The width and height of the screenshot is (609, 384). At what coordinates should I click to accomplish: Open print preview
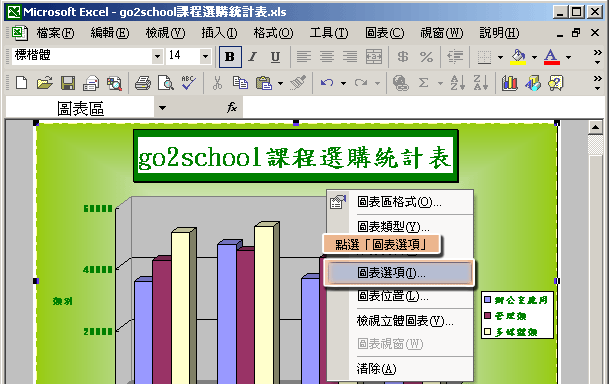click(x=166, y=83)
